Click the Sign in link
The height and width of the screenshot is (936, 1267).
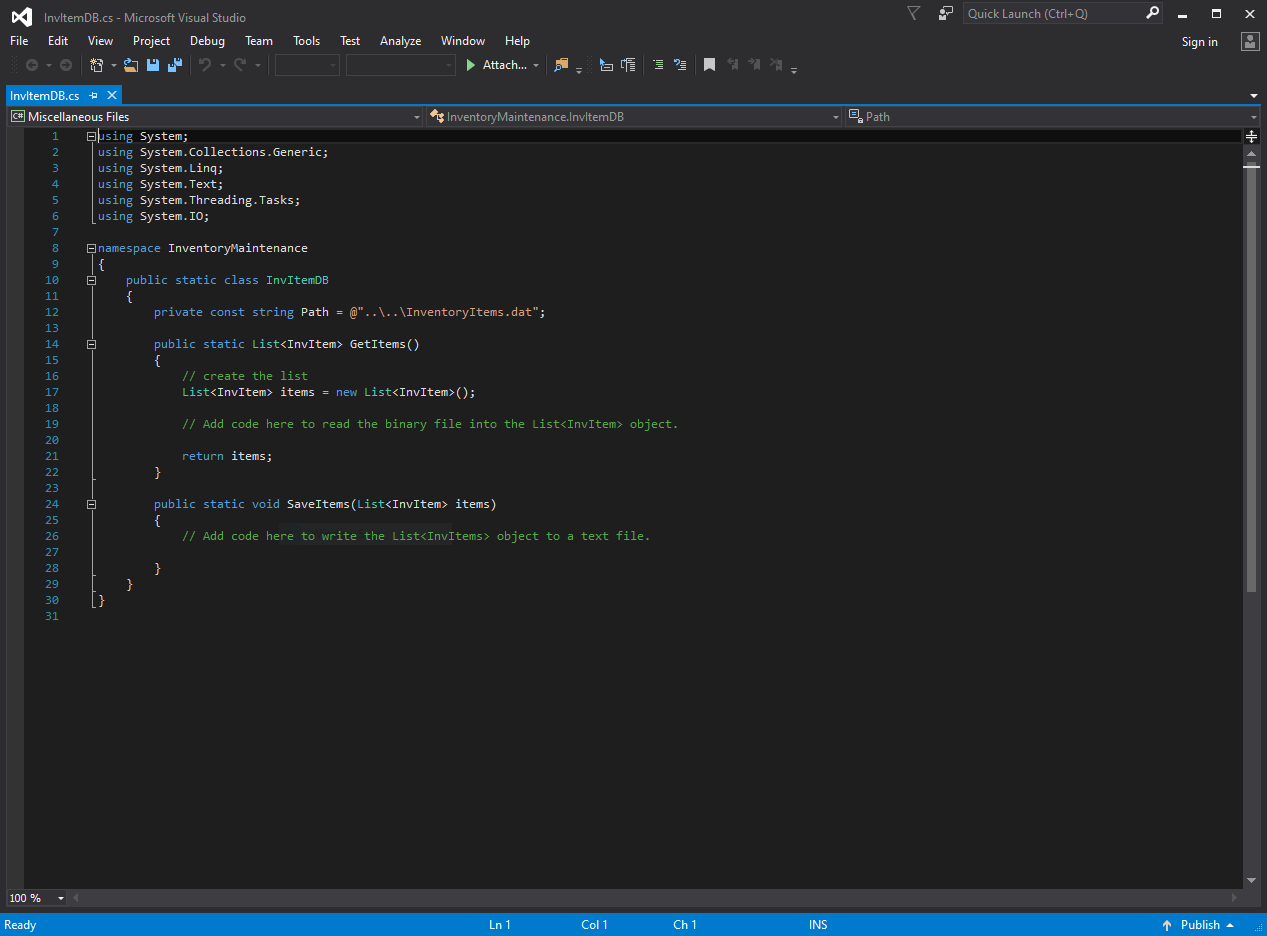click(1199, 41)
